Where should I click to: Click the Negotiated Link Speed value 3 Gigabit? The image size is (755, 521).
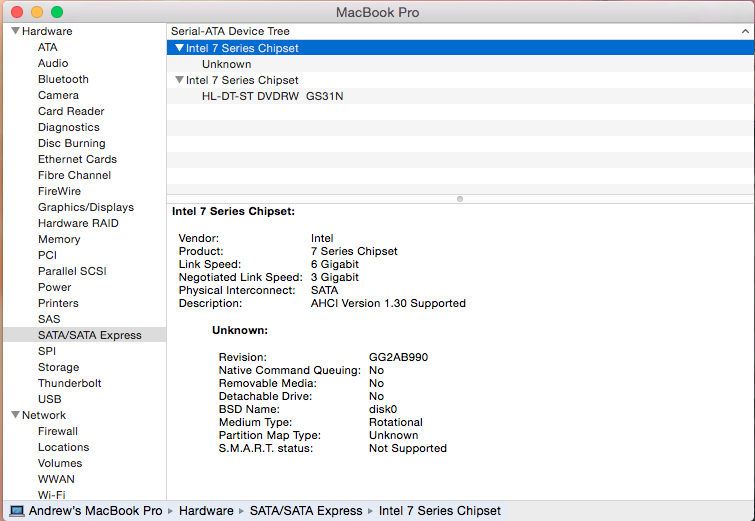[x=335, y=277]
